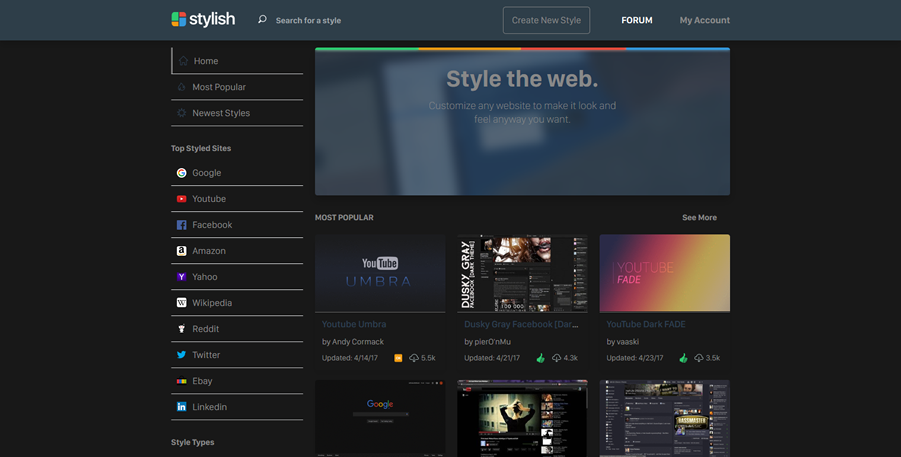This screenshot has height=457, width=901.
Task: Click author name Andy Cormack
Action: click(358, 341)
